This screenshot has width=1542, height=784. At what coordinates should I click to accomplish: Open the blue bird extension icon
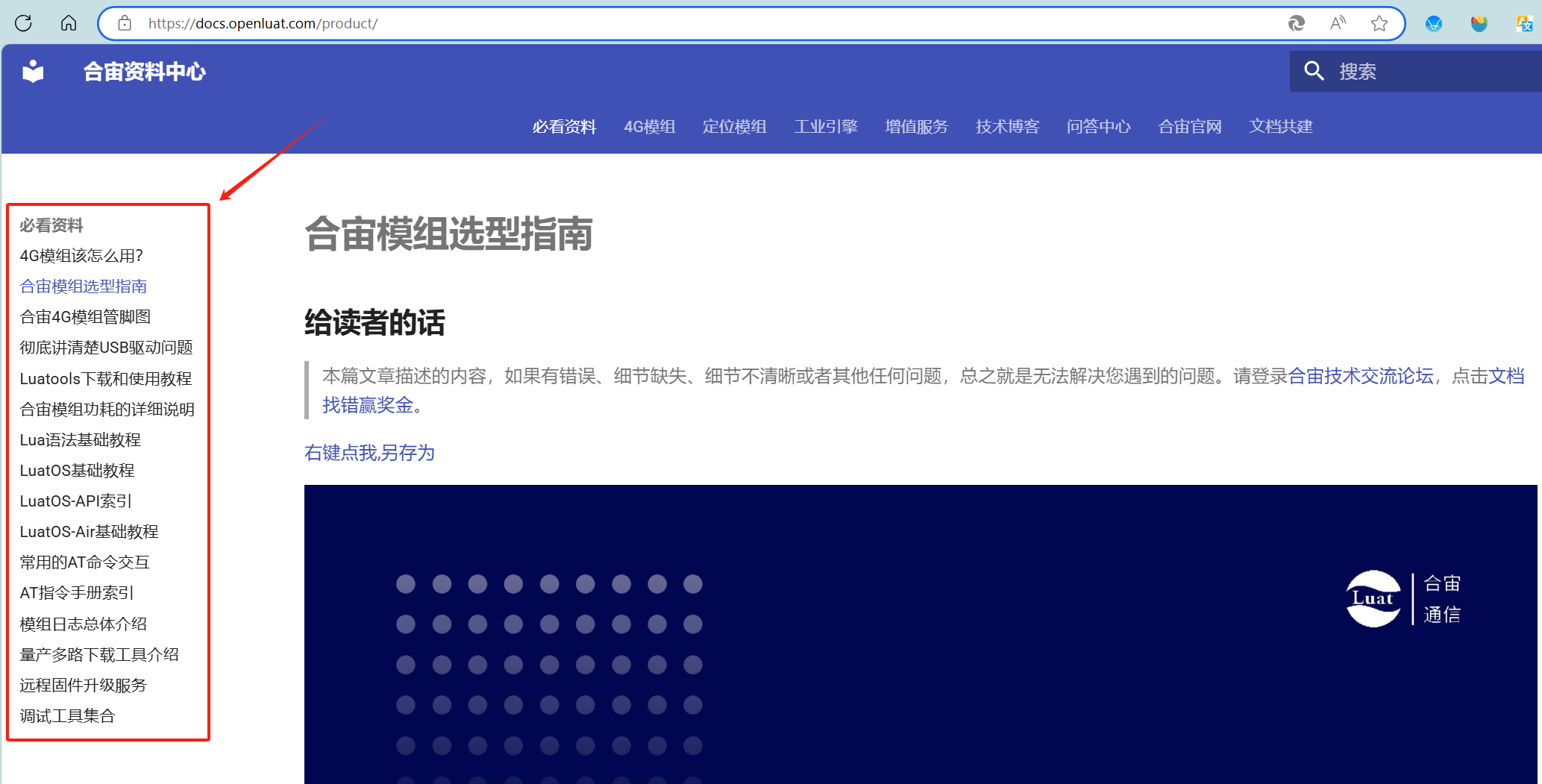point(1434,24)
